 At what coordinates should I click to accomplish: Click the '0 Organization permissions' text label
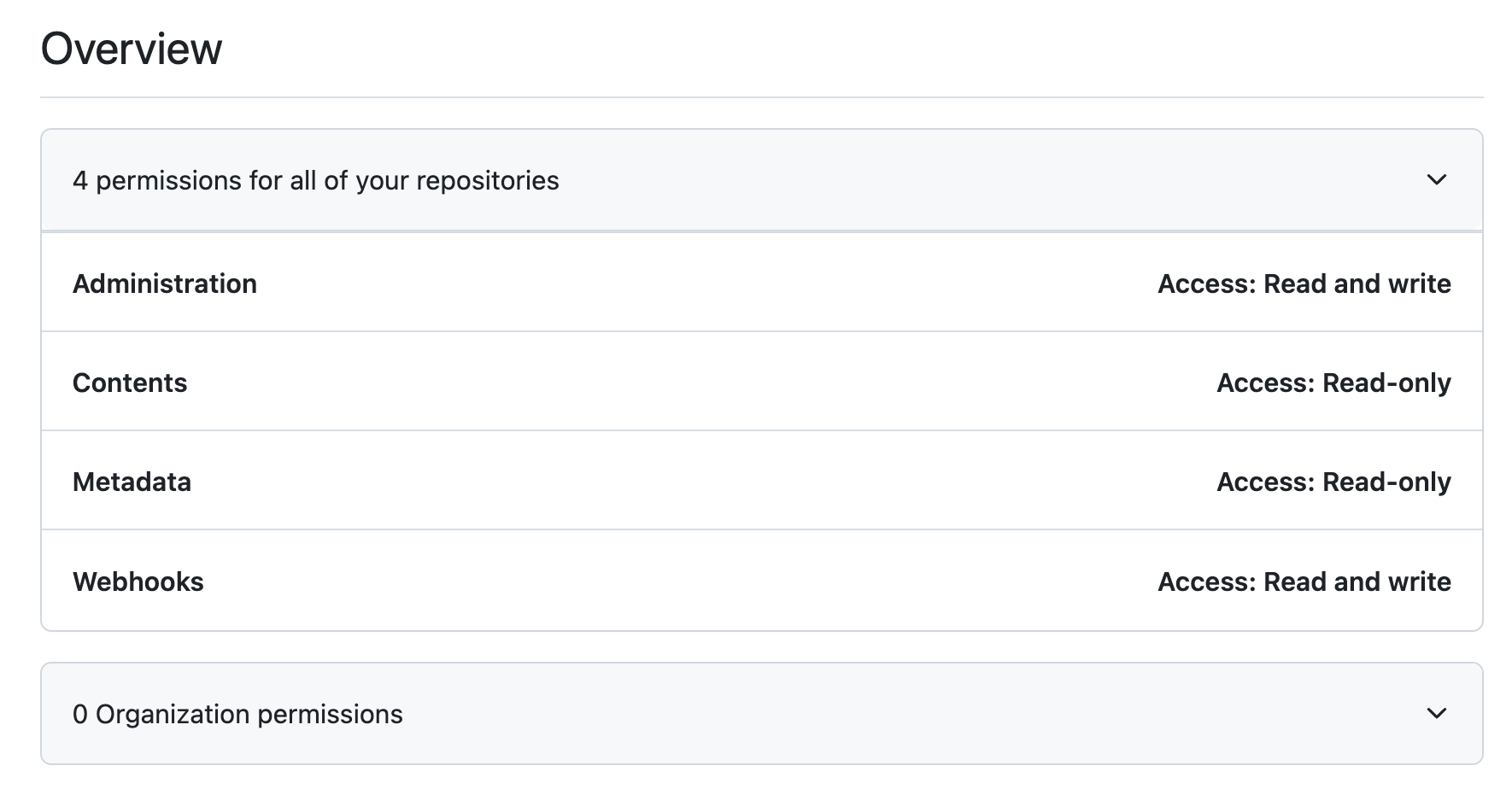click(237, 714)
